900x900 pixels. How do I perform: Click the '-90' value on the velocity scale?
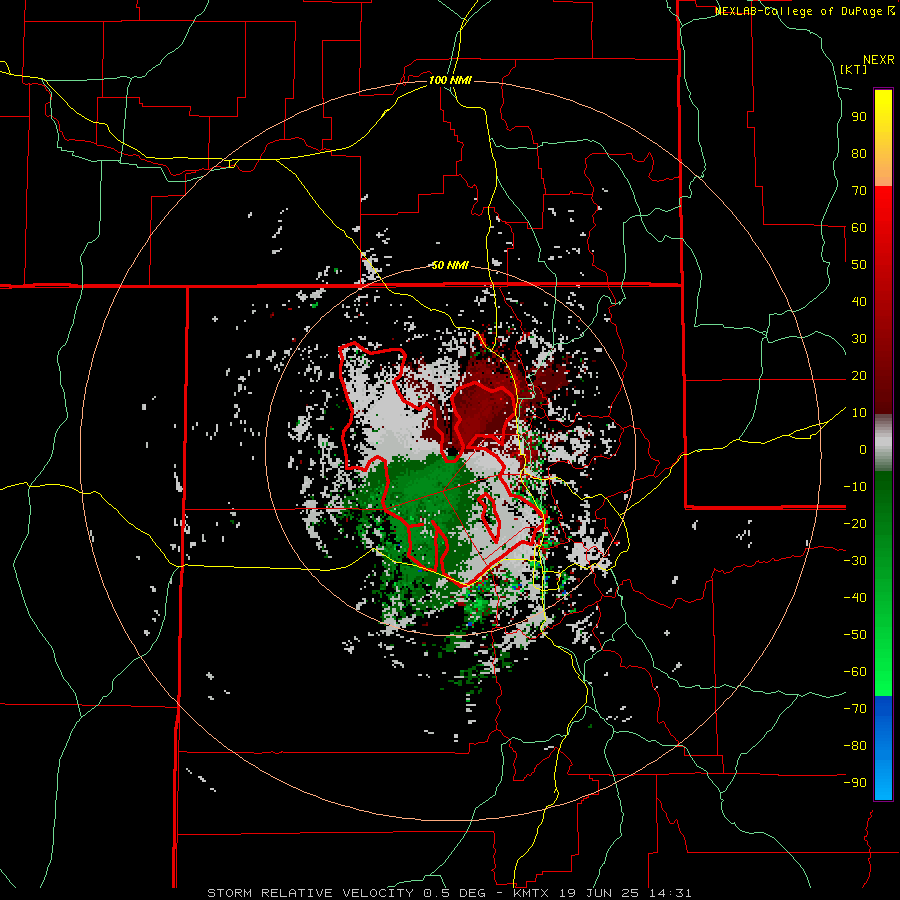(x=855, y=783)
